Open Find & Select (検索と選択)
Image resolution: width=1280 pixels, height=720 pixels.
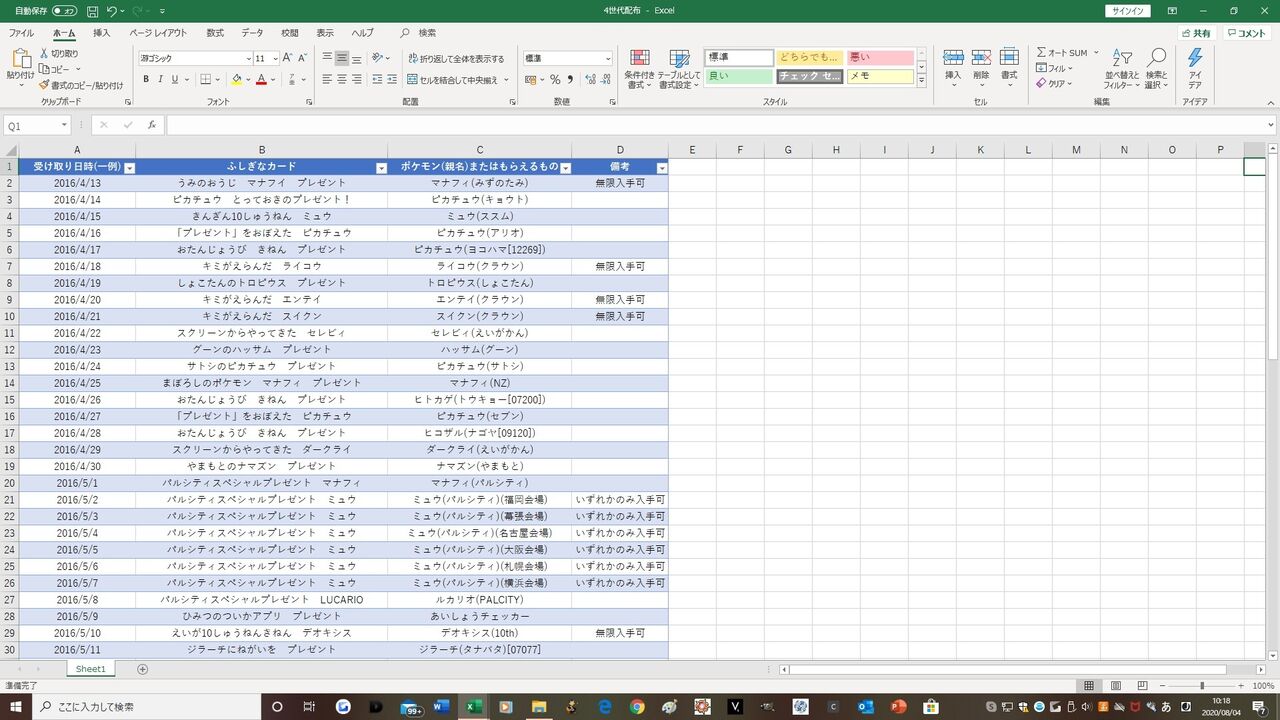click(x=1157, y=69)
